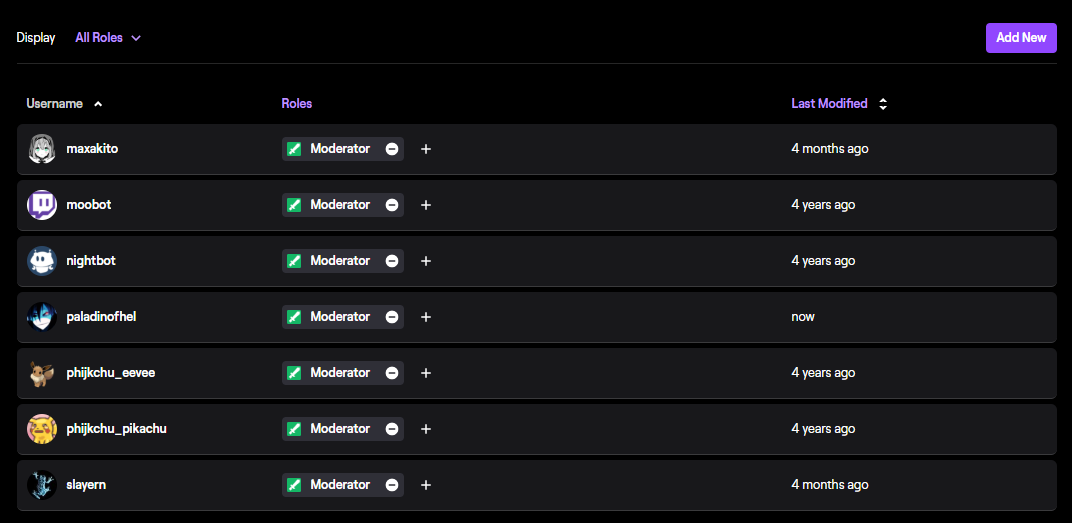
Task: Open the paladinofhel username link
Action: (101, 317)
